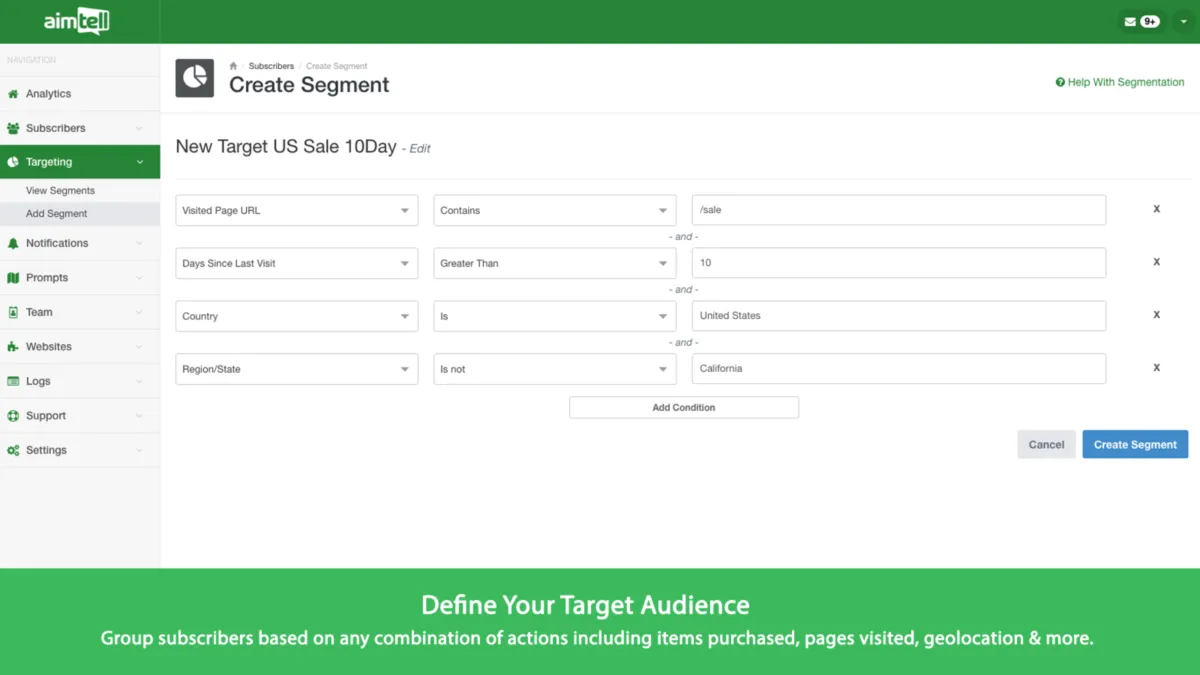Screen dimensions: 1200x675
Task: Cancel the segment creation
Action: point(1046,444)
